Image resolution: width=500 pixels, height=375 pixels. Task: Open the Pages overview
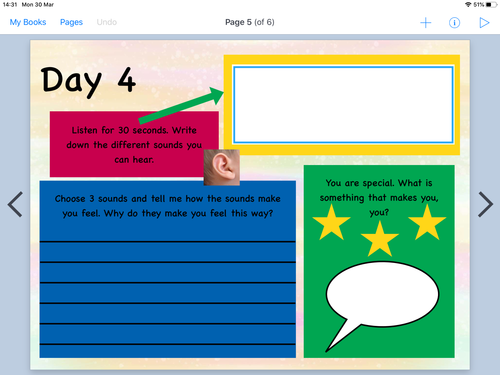click(x=71, y=22)
